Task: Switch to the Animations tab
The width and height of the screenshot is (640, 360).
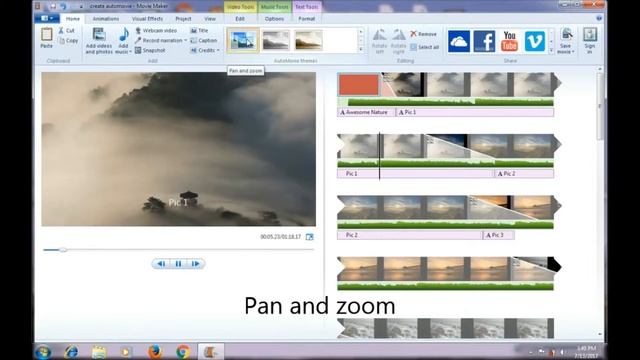Action: click(x=106, y=19)
